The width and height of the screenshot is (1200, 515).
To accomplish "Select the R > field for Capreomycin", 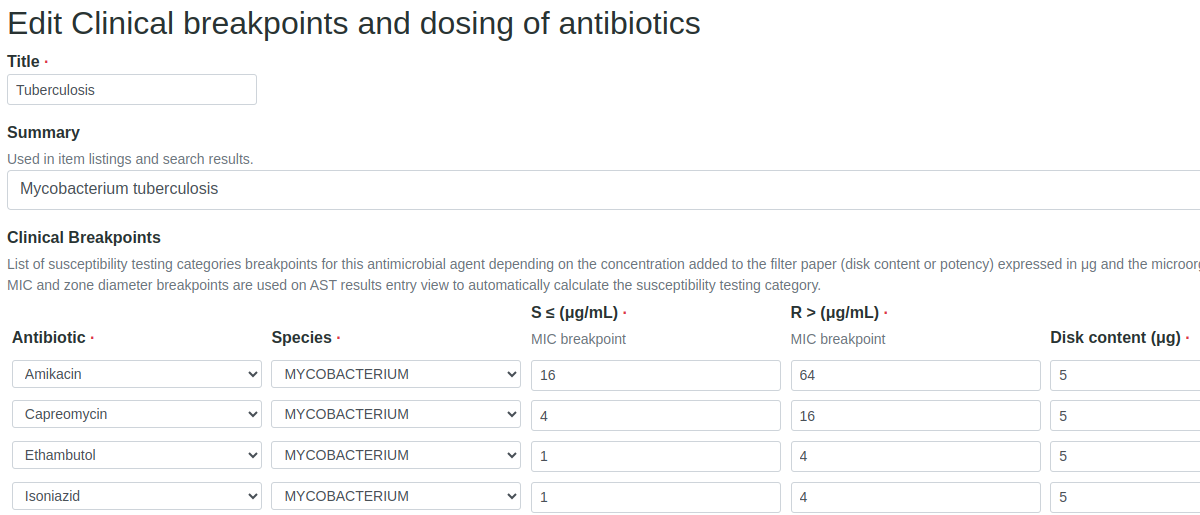I will coord(915,416).
